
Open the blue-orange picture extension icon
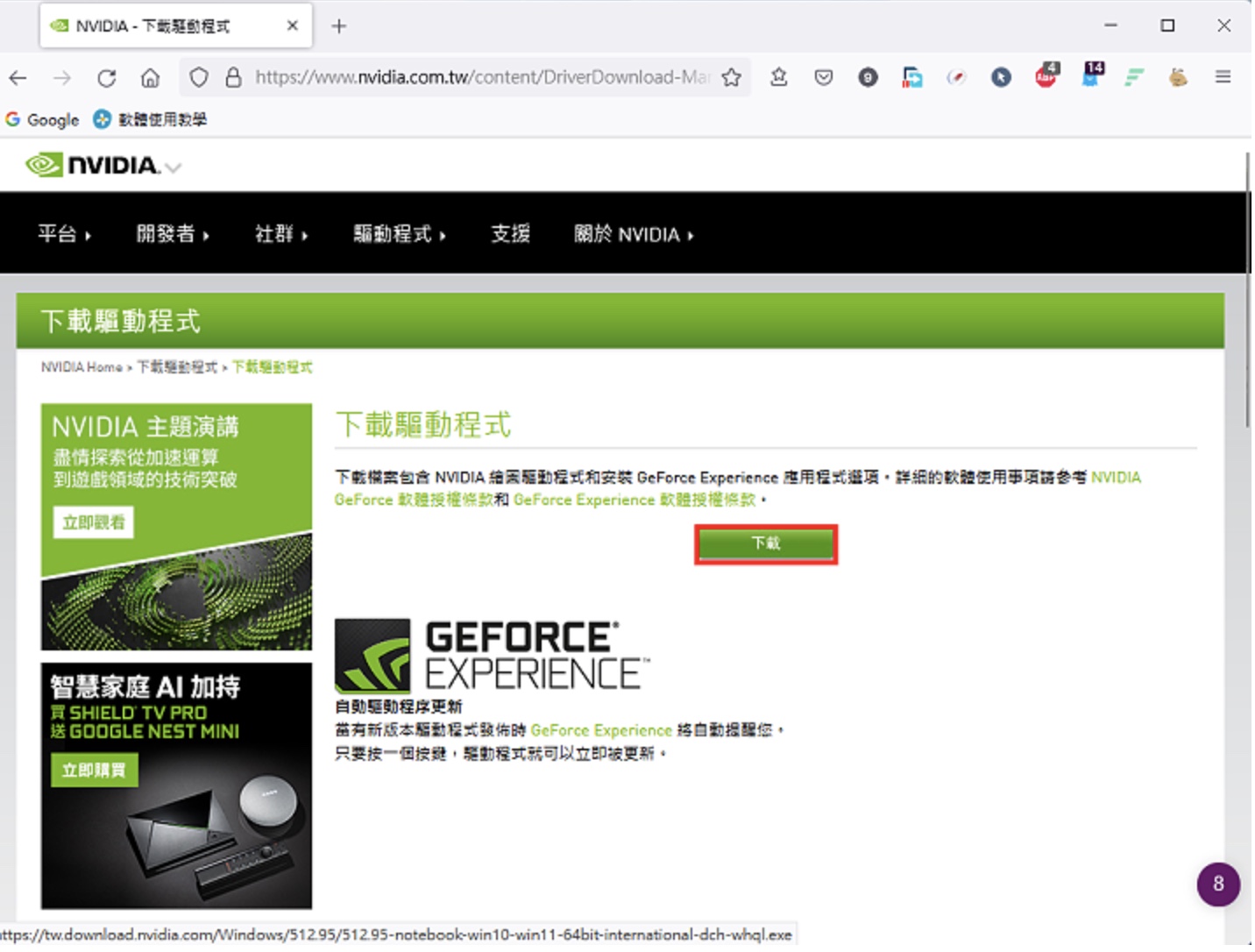[x=912, y=77]
